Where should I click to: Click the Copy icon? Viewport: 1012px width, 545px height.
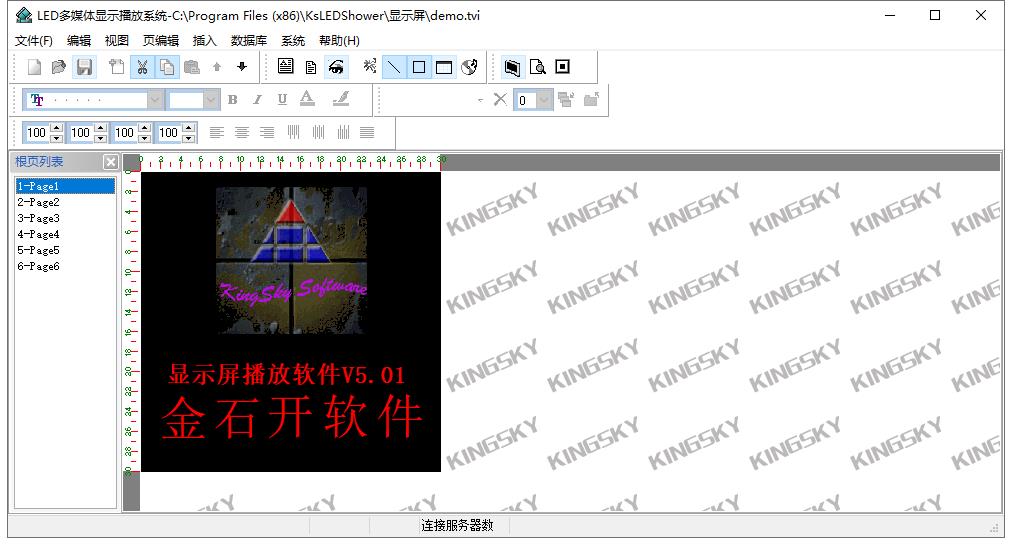pyautogui.click(x=167, y=67)
